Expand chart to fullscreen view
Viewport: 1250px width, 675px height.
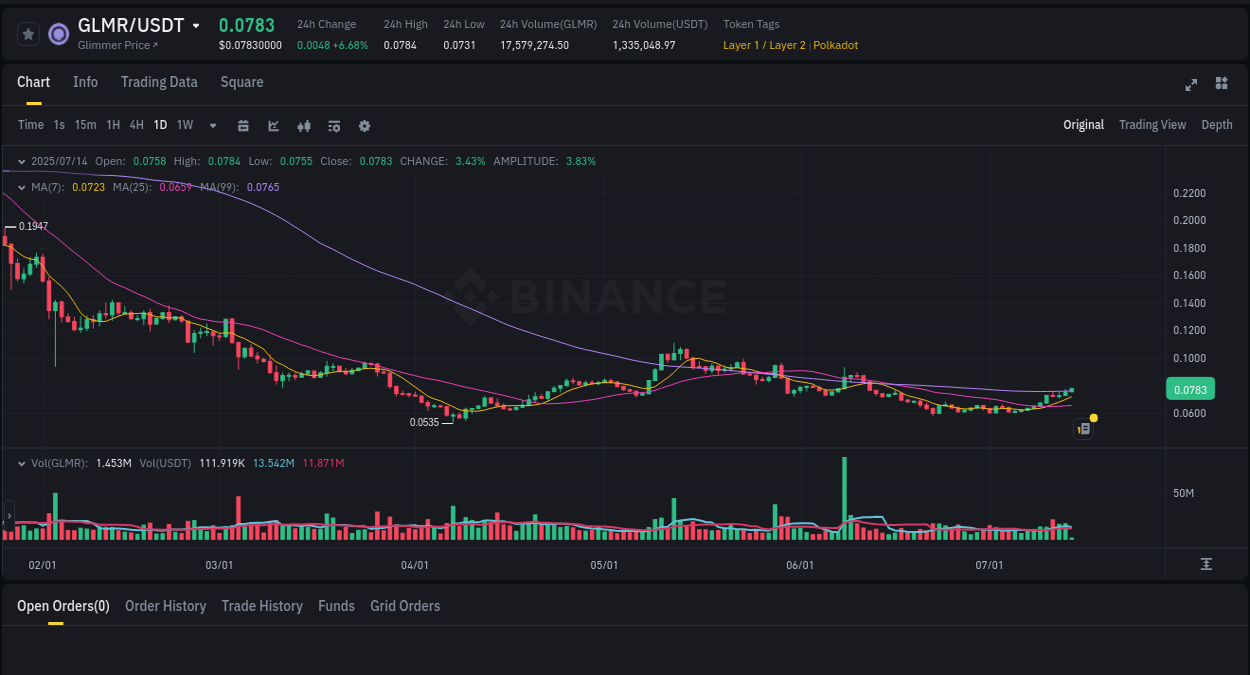1191,85
